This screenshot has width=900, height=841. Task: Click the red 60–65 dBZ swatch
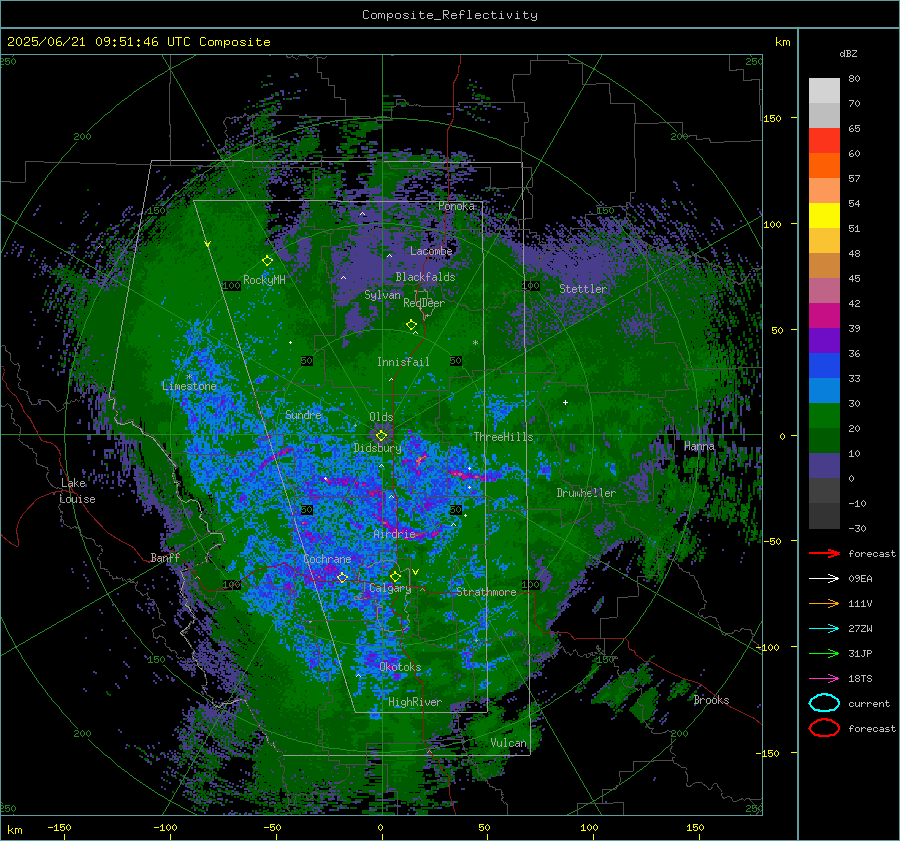(824, 141)
